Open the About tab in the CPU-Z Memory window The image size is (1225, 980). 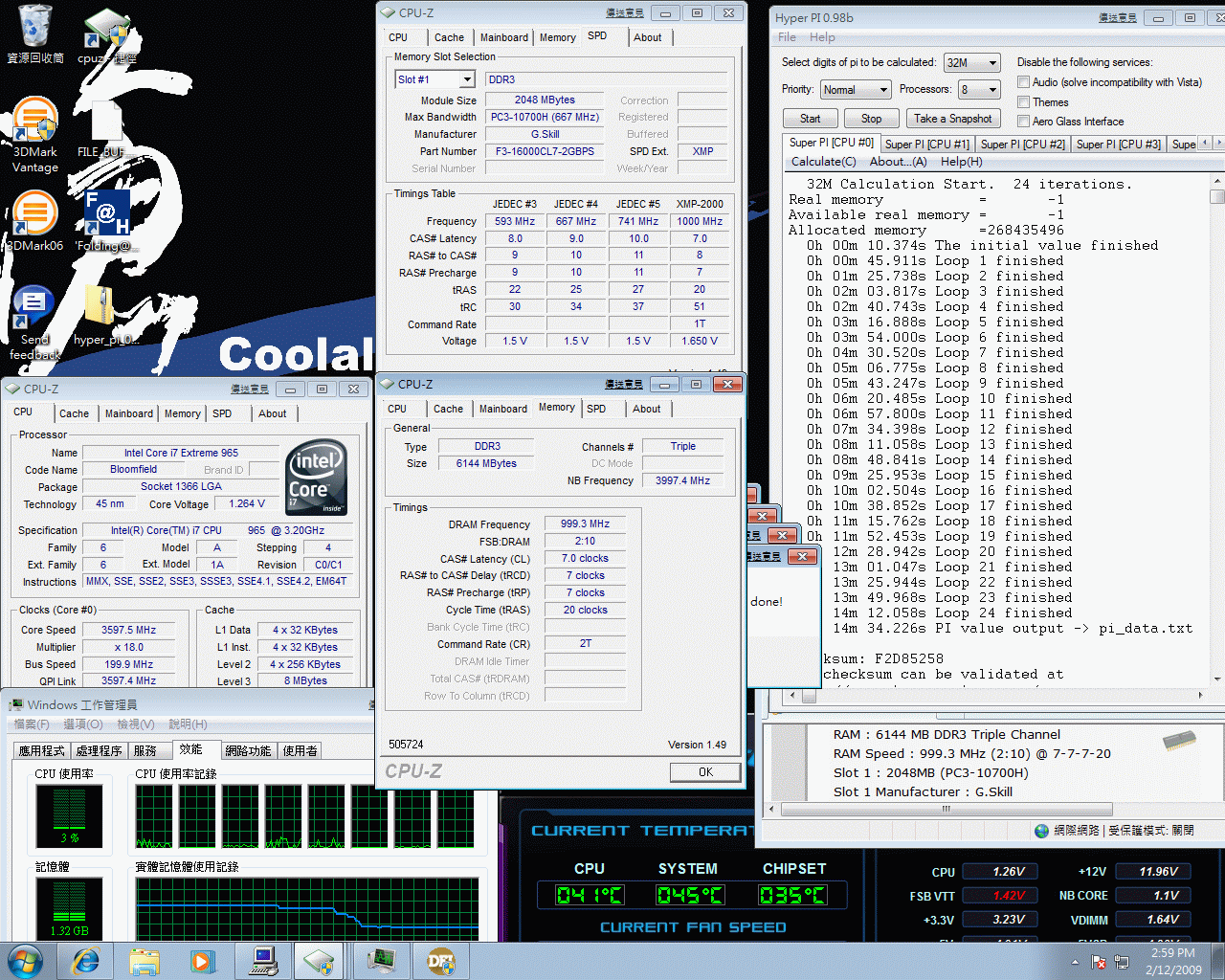[647, 409]
